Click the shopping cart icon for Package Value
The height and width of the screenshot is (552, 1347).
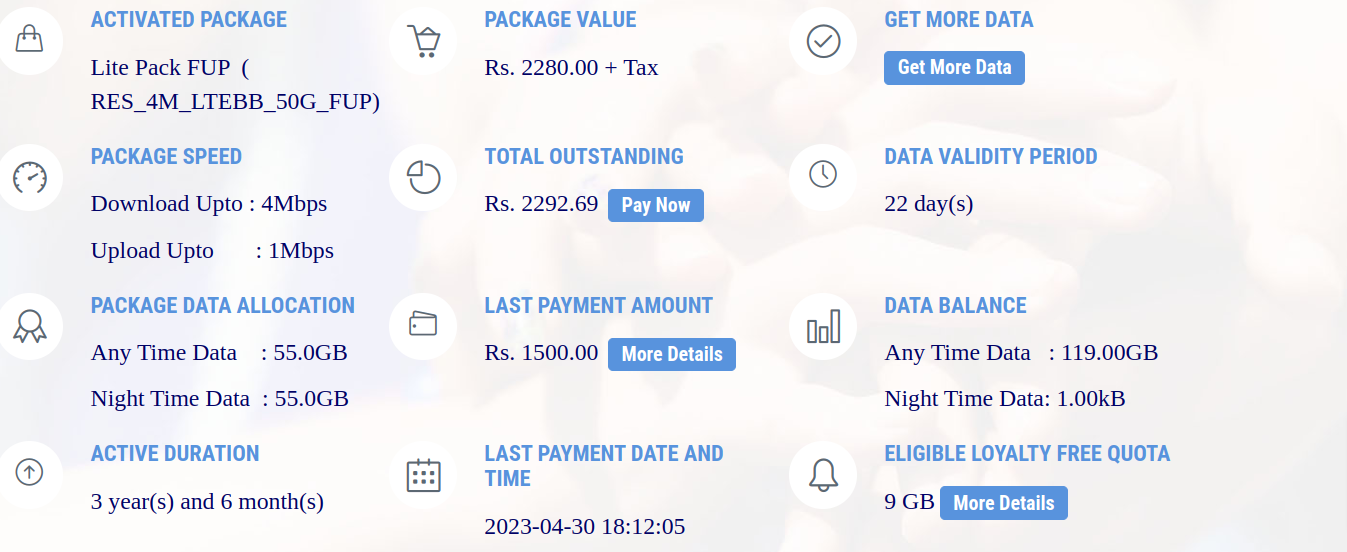click(423, 41)
